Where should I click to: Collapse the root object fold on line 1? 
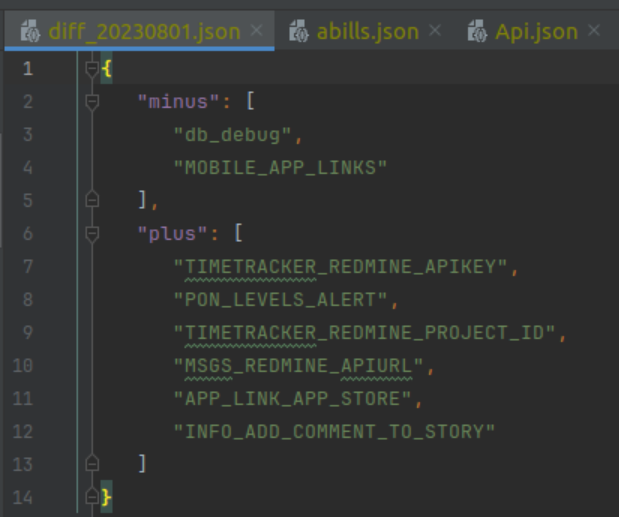[x=92, y=69]
